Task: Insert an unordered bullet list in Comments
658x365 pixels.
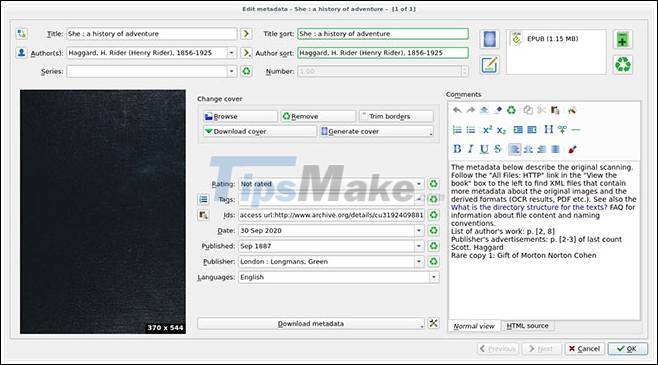Action: [470, 130]
